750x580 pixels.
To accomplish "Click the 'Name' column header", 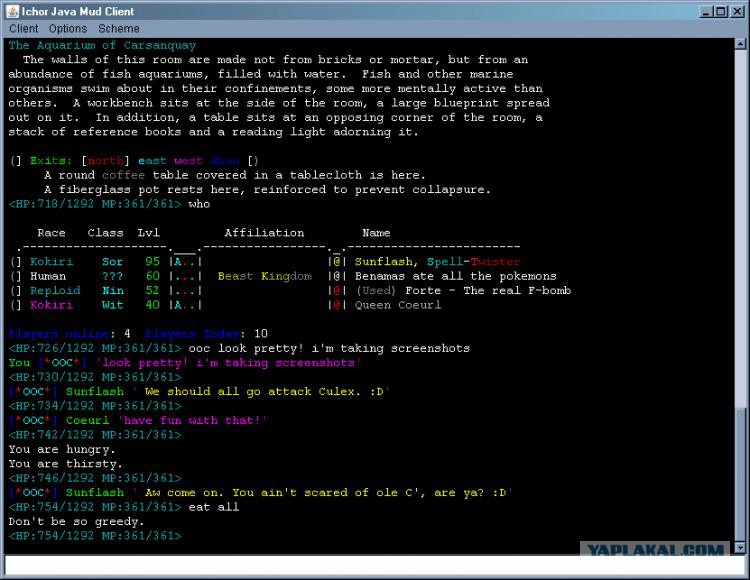I will coord(376,233).
